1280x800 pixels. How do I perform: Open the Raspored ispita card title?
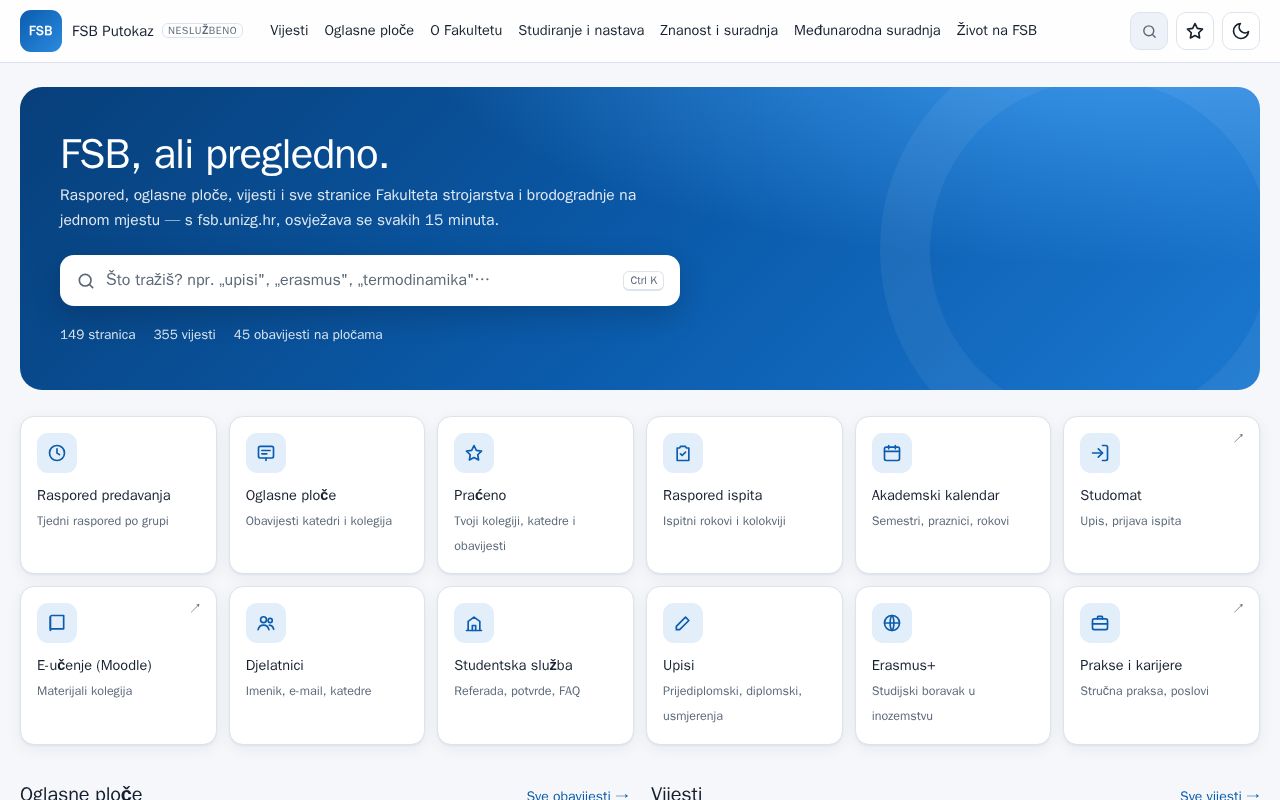(713, 495)
